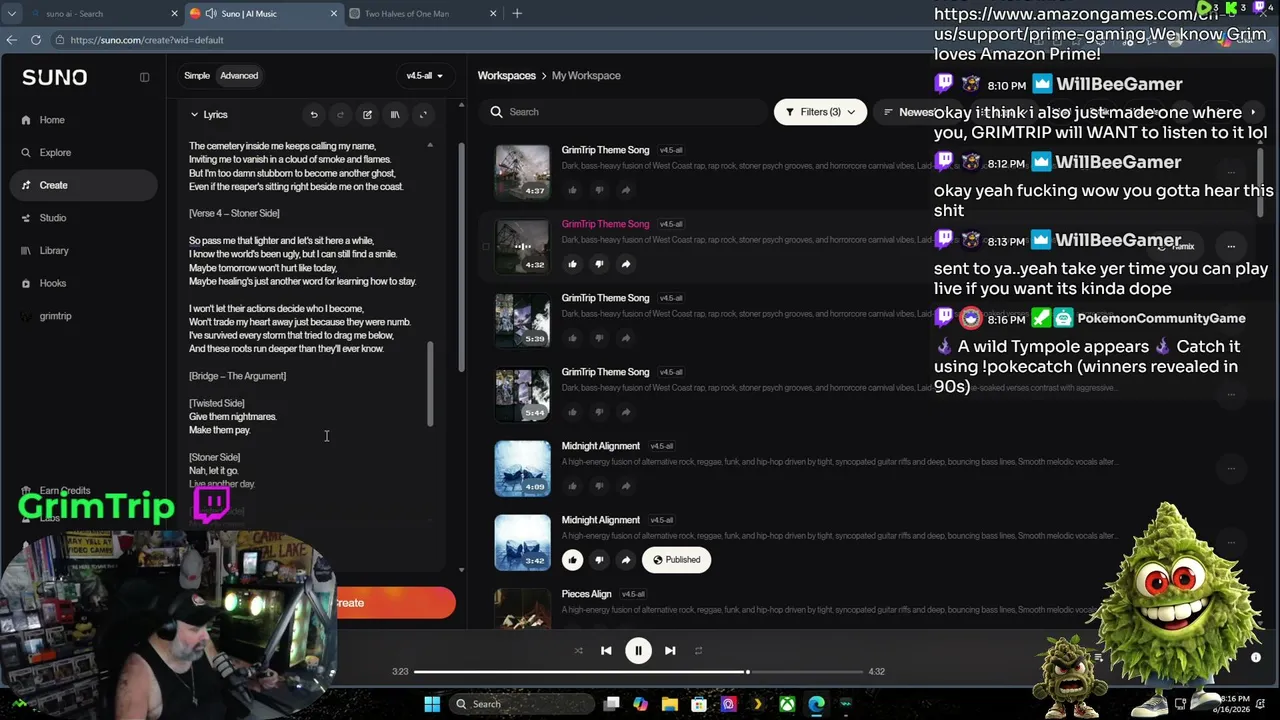Toggle repeat playback
The image size is (1280, 720).
coord(698,651)
